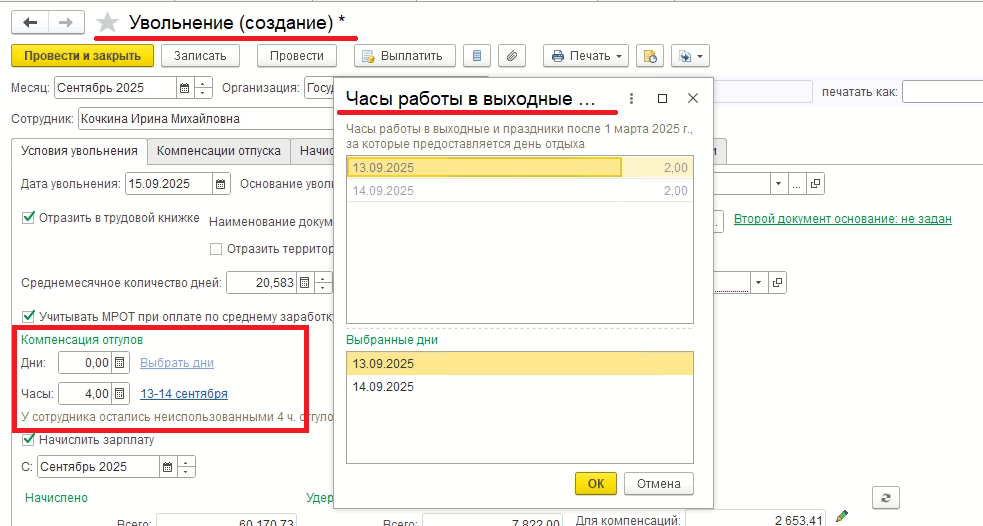Click the green pencil edit icon
The height and width of the screenshot is (526, 983).
pos(842,516)
